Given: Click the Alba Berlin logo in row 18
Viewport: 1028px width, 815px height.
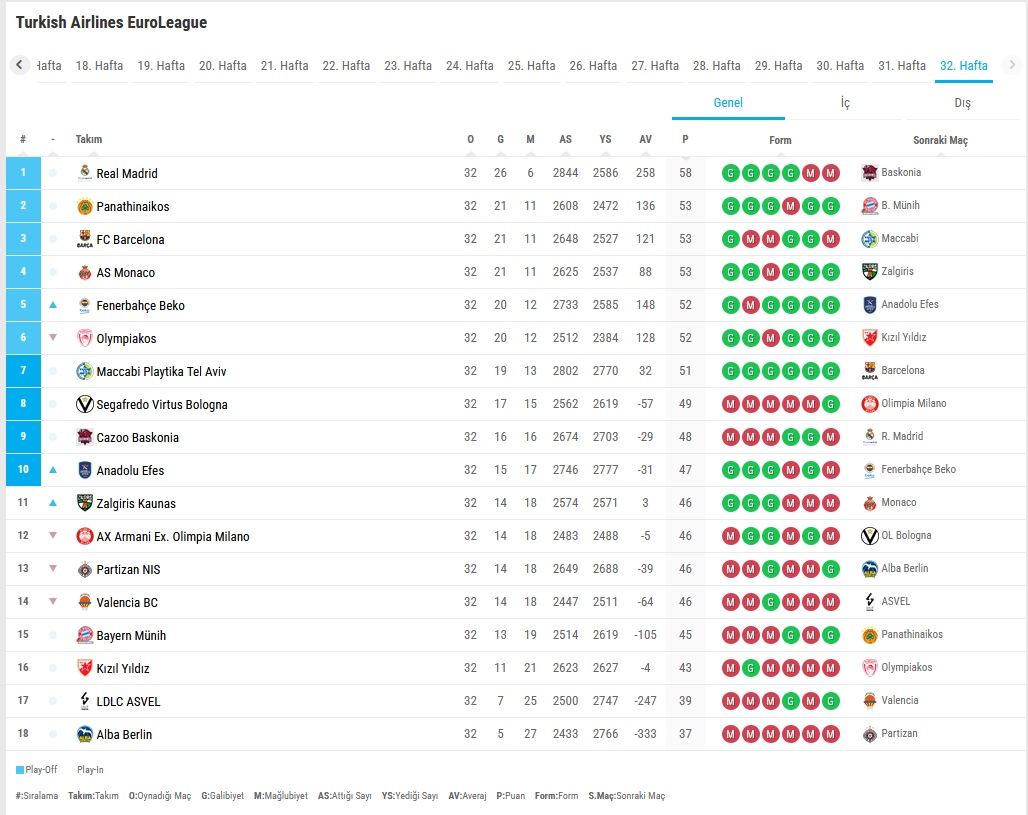Looking at the screenshot, I should point(85,734).
